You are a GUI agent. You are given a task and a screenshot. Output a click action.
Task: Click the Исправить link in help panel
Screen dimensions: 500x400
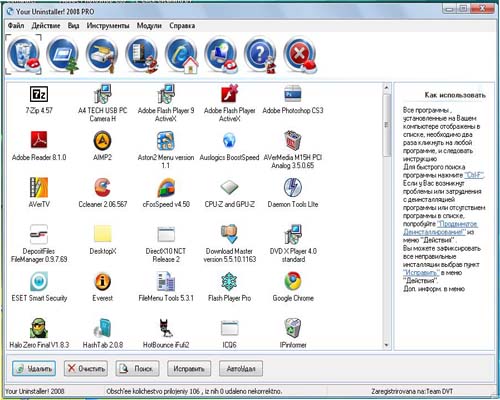point(421,273)
